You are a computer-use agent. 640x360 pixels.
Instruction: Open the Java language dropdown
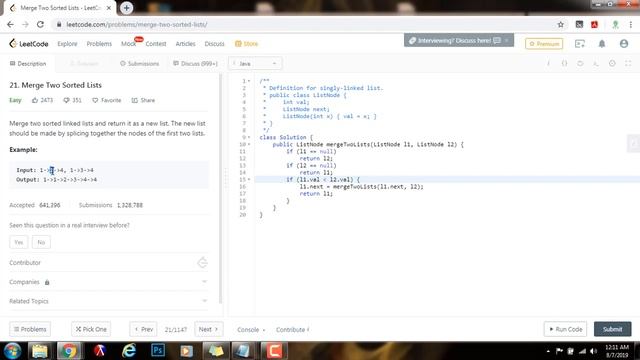tap(255, 64)
